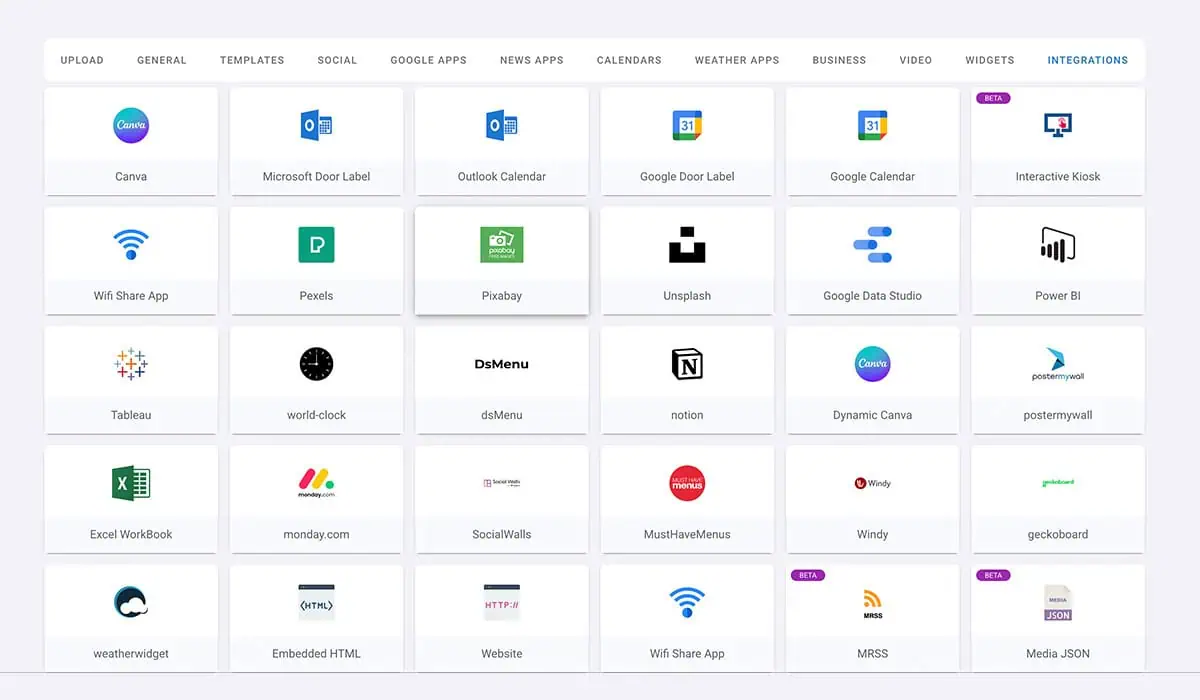Image resolution: width=1200 pixels, height=700 pixels.
Task: Select the Pexels app icon
Action: pos(316,245)
